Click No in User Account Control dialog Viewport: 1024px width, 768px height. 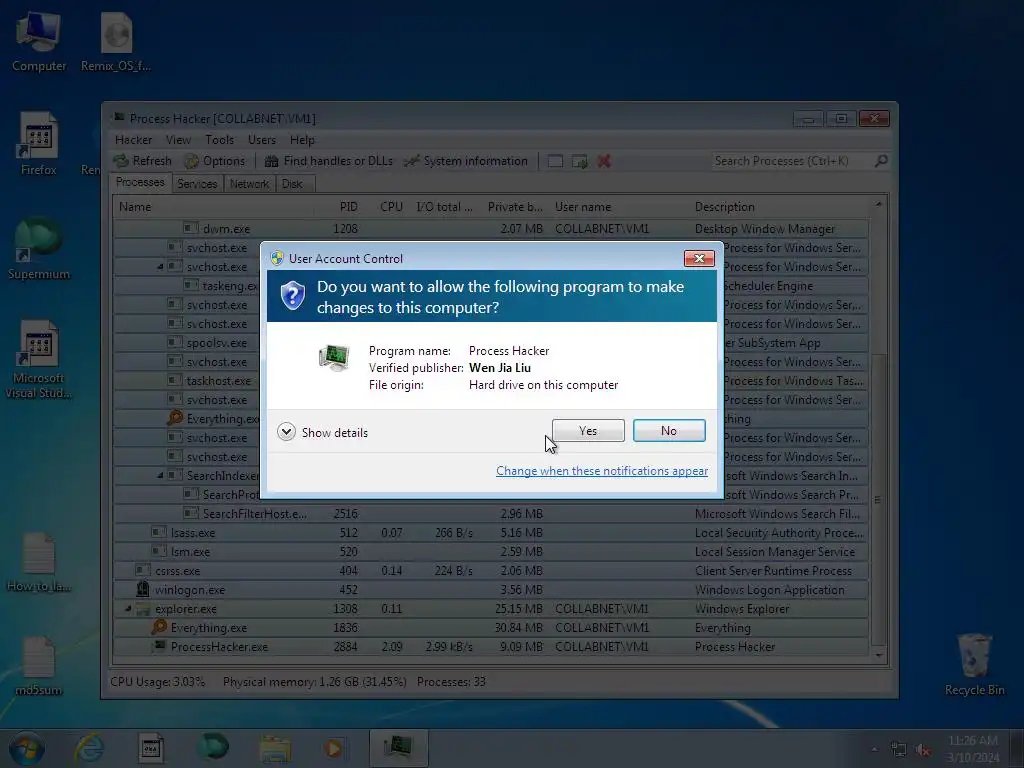(x=669, y=430)
